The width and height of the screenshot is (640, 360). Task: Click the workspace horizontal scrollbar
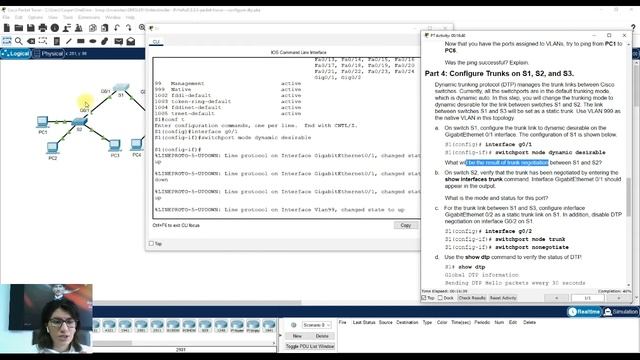pyautogui.click(x=196, y=302)
